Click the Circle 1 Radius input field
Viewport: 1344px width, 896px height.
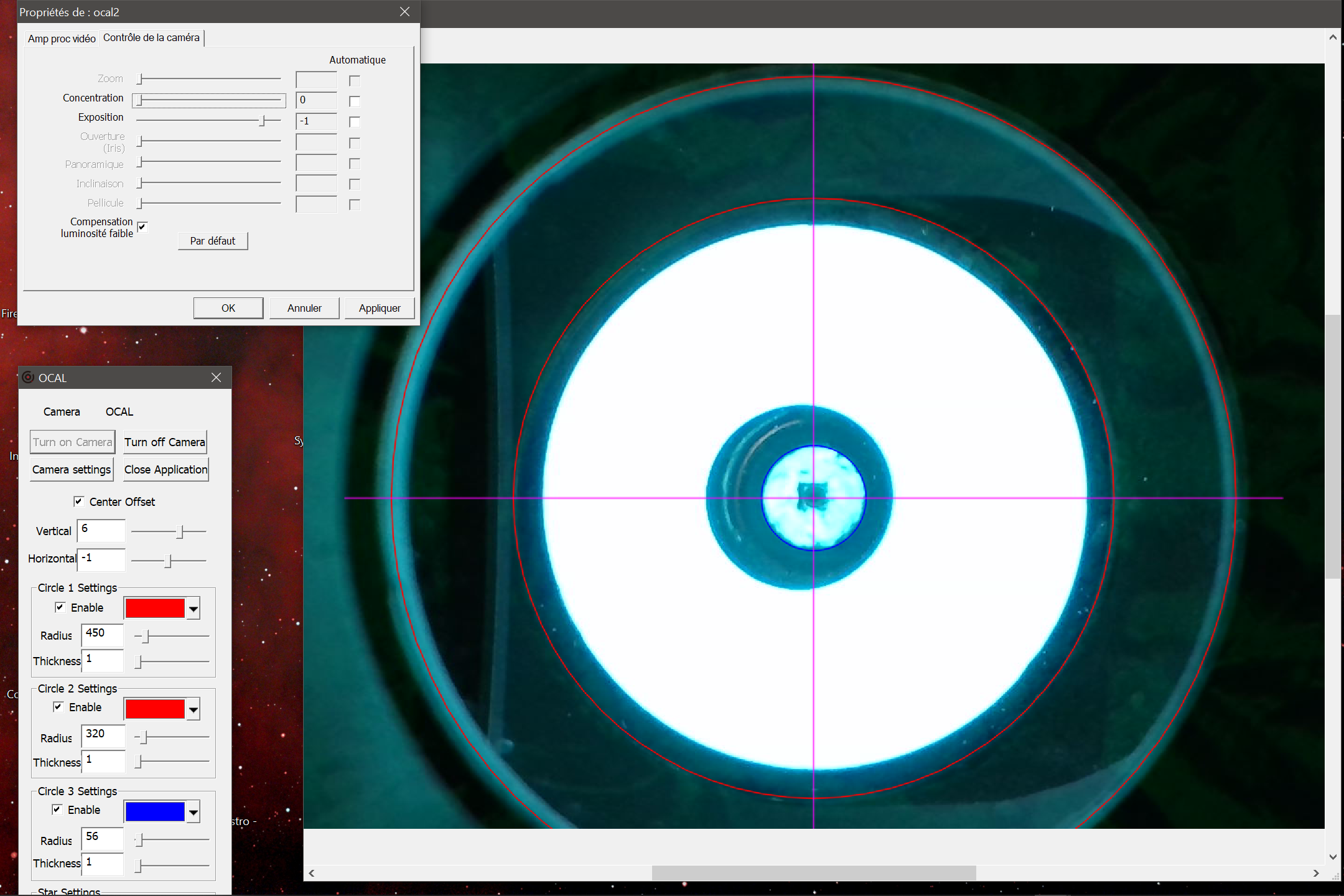(103, 635)
